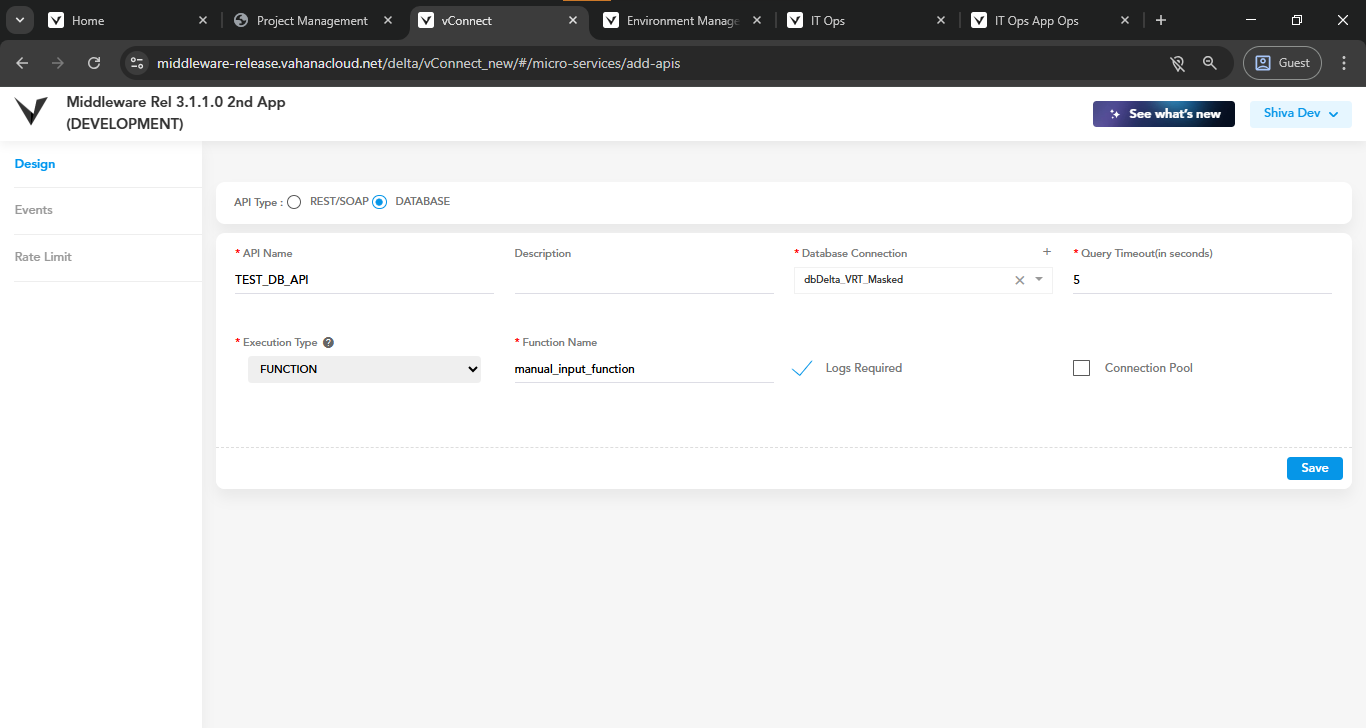Click the Save button
The width and height of the screenshot is (1366, 728).
point(1315,468)
